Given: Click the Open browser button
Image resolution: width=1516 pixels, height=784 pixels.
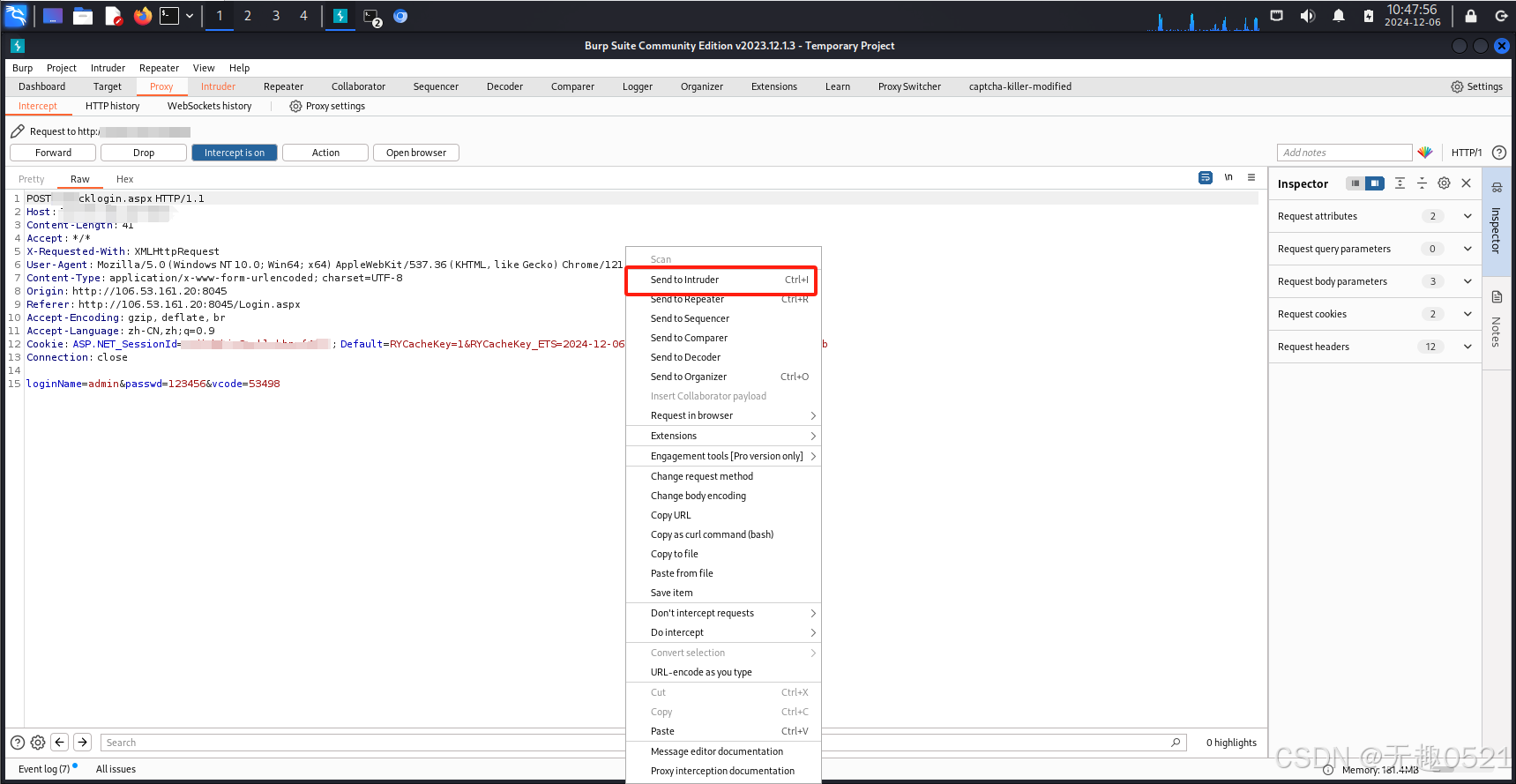Looking at the screenshot, I should click(x=416, y=153).
